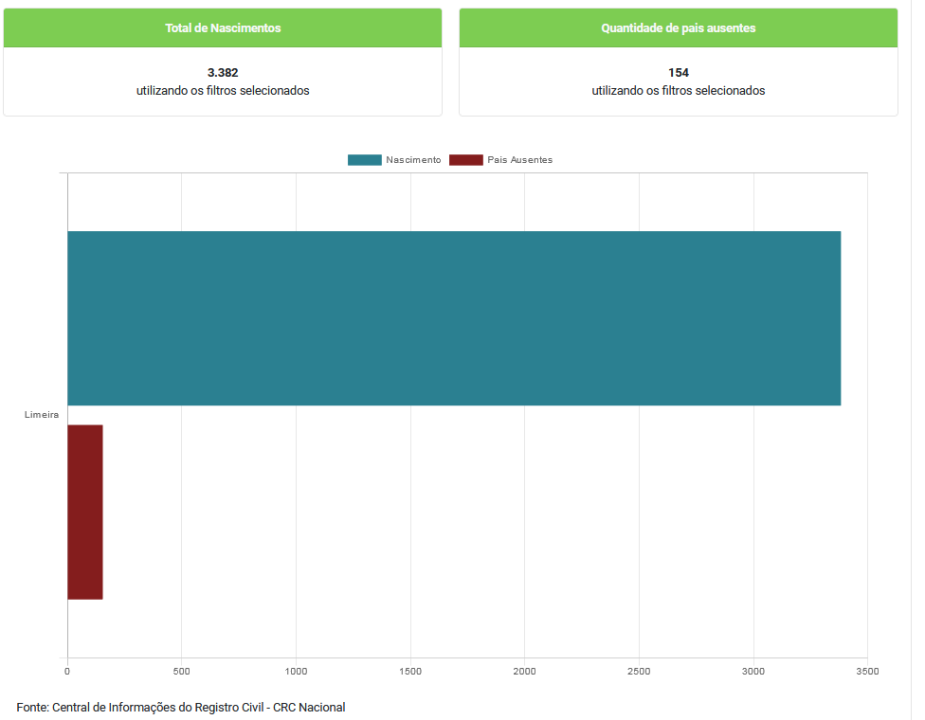This screenshot has height=720, width=925.
Task: Click the 0 x-axis tick label
Action: coord(67,671)
